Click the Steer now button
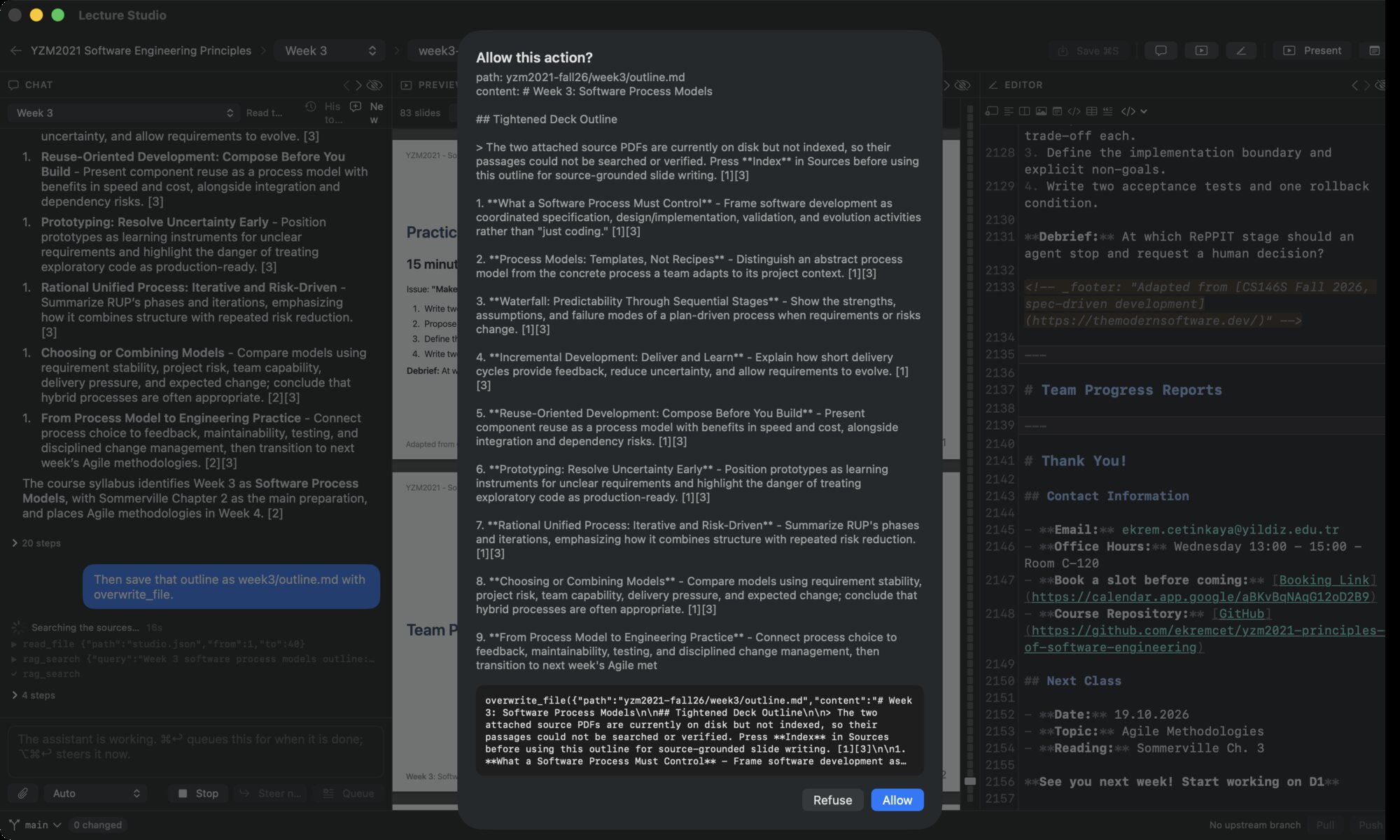Viewport: 1400px width, 840px height. [x=271, y=793]
